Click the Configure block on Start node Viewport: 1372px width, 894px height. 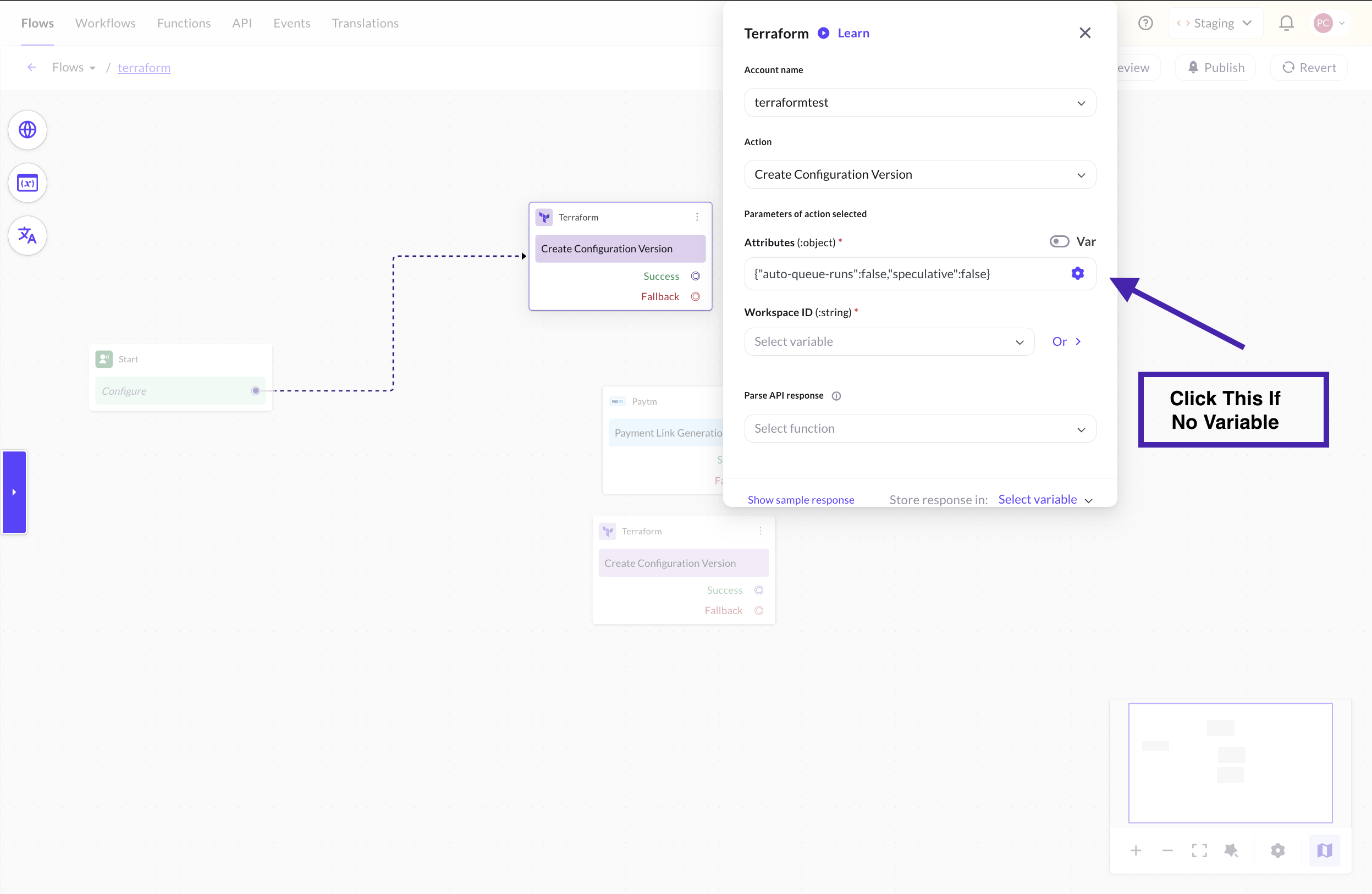click(x=180, y=391)
